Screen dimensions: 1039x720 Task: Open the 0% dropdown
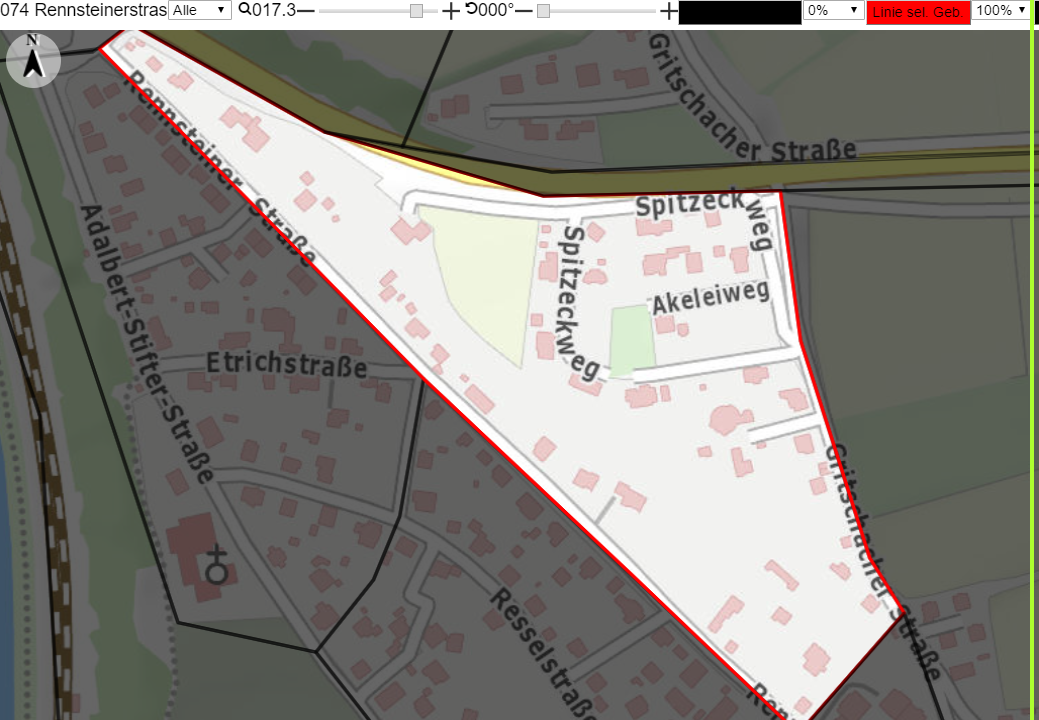click(x=833, y=10)
